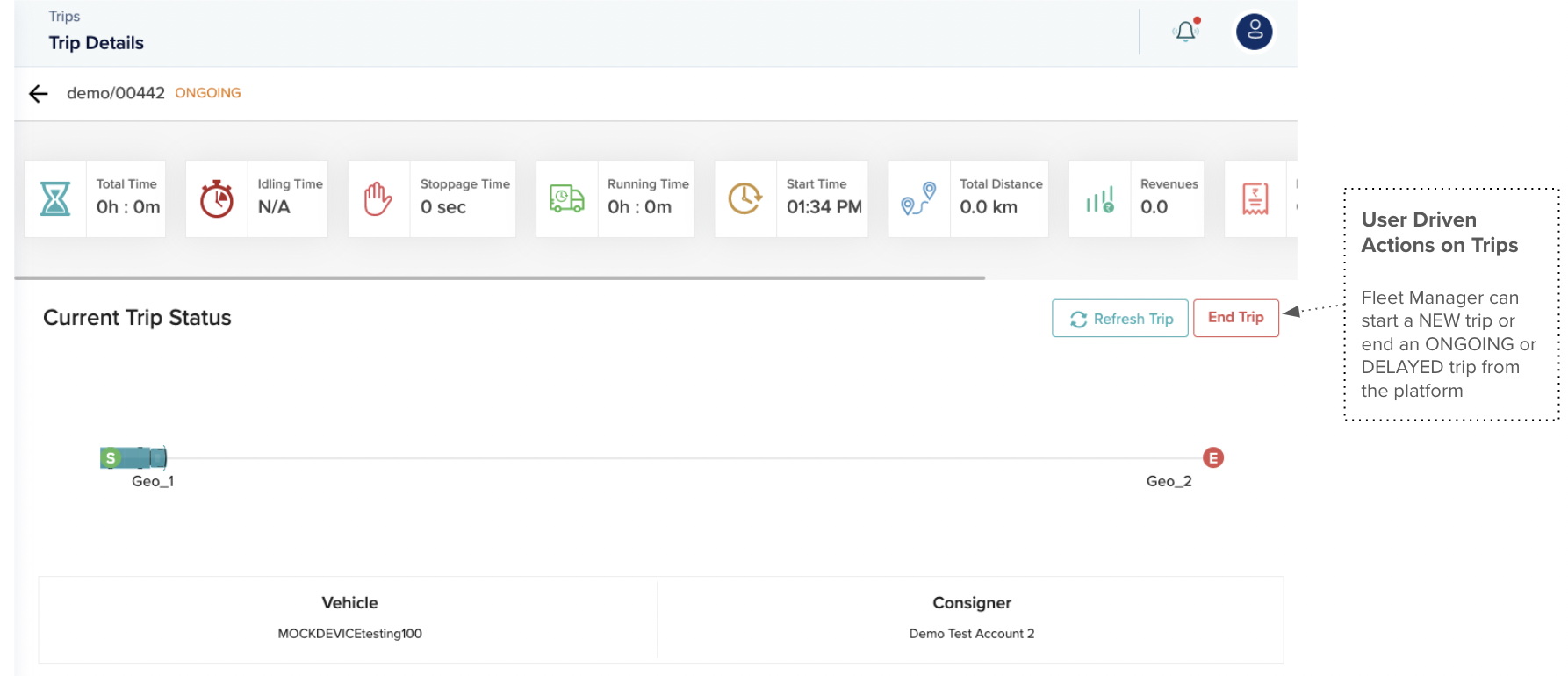The height and width of the screenshot is (676, 1568).
Task: Click the receipt icon in stats row
Action: click(1255, 199)
